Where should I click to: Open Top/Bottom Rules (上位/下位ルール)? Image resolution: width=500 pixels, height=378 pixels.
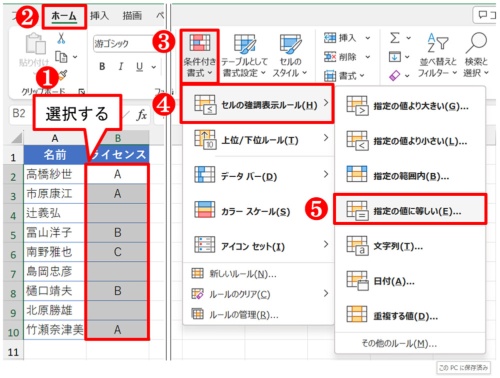coord(259,140)
